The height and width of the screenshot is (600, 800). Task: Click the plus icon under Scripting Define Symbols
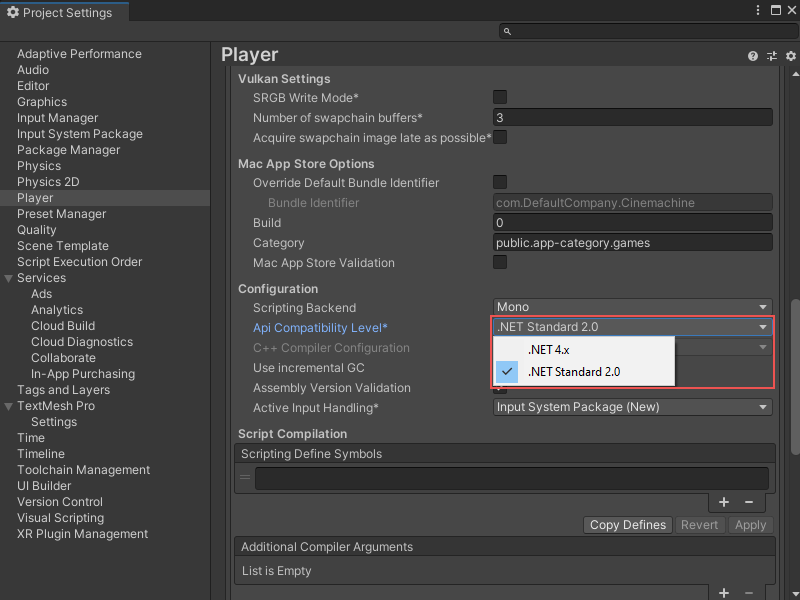click(724, 502)
